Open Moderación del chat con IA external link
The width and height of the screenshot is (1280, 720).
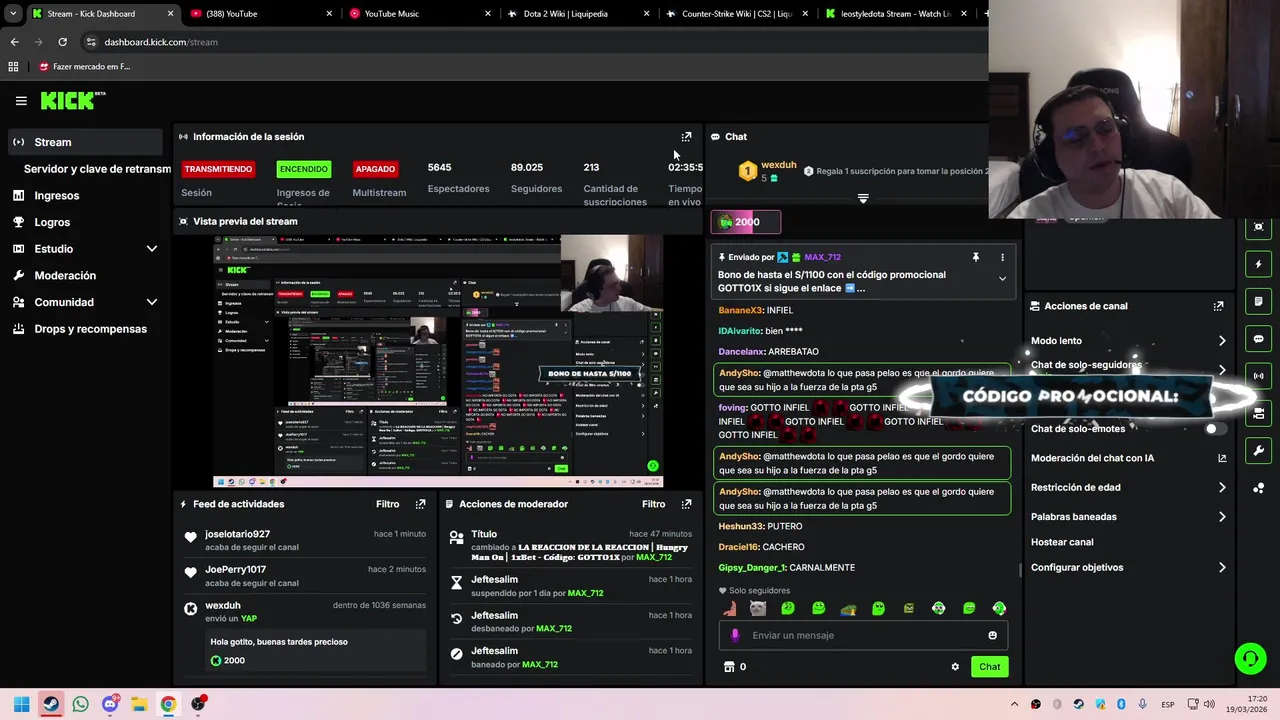(x=1222, y=458)
